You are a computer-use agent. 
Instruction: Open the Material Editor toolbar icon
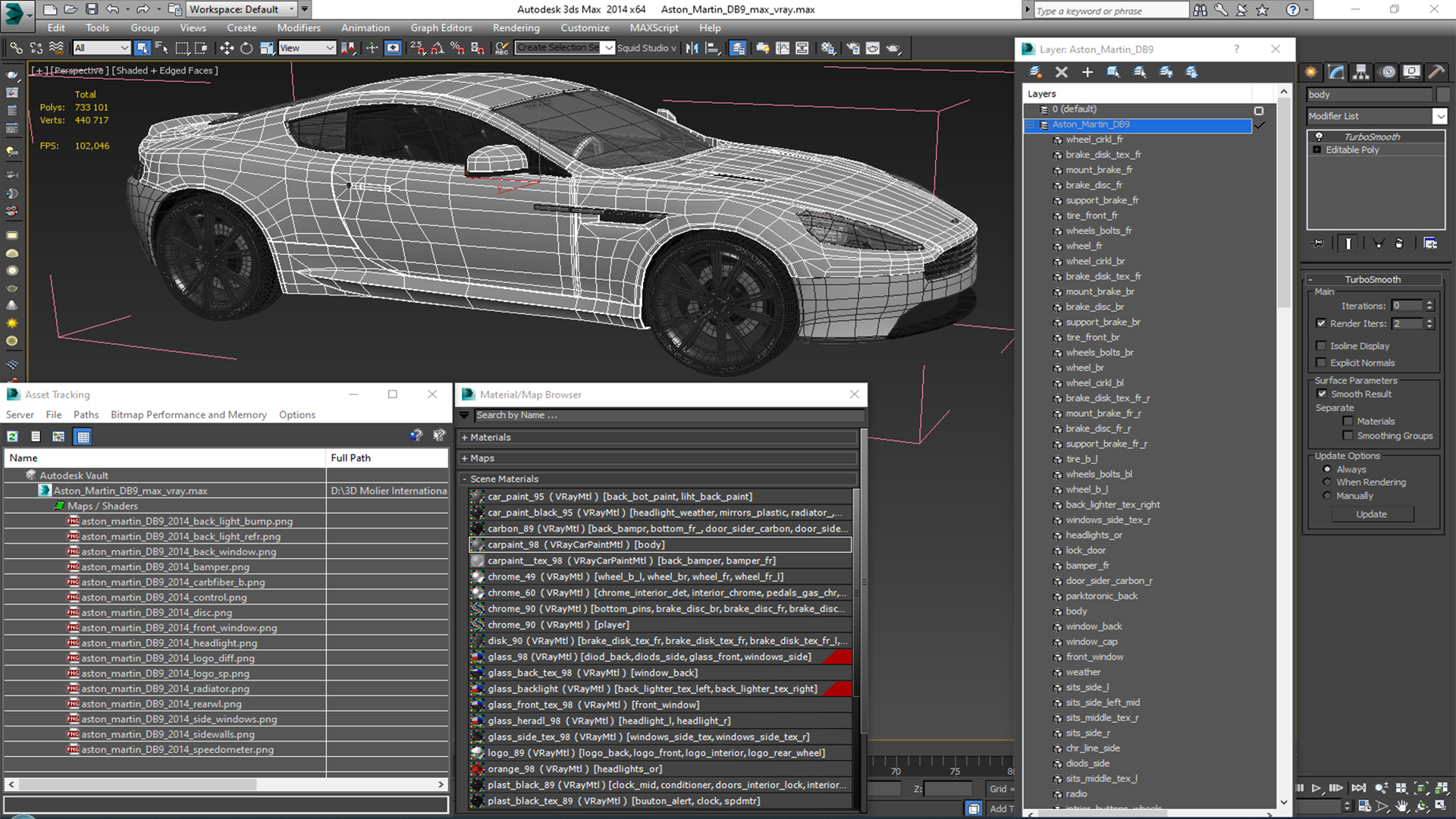pyautogui.click(x=828, y=48)
